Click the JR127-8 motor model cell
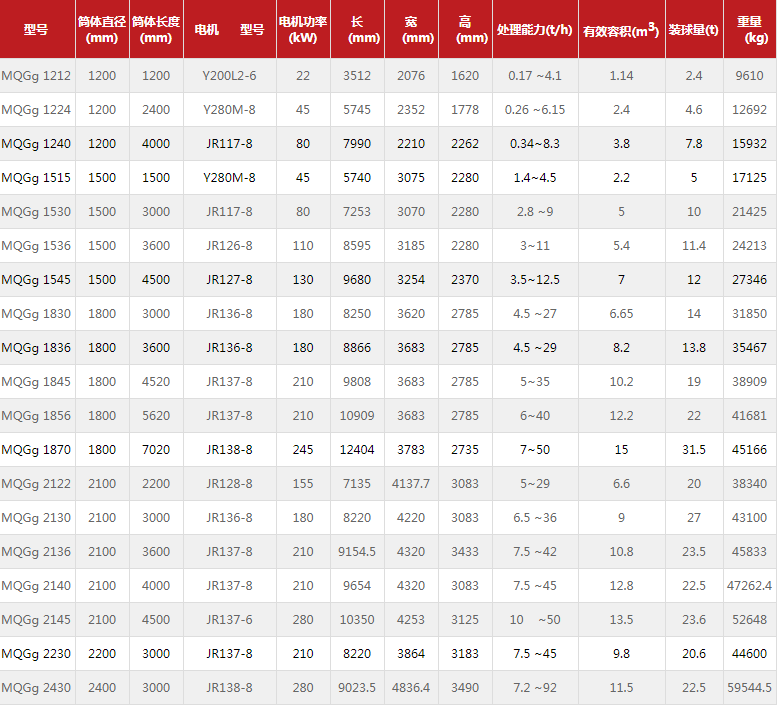This screenshot has height=705, width=777. (x=229, y=280)
